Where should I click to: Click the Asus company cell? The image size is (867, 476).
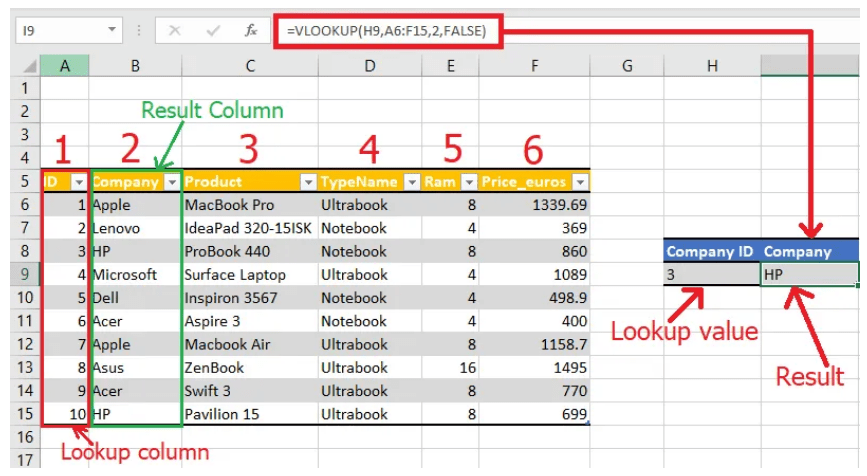click(135, 367)
